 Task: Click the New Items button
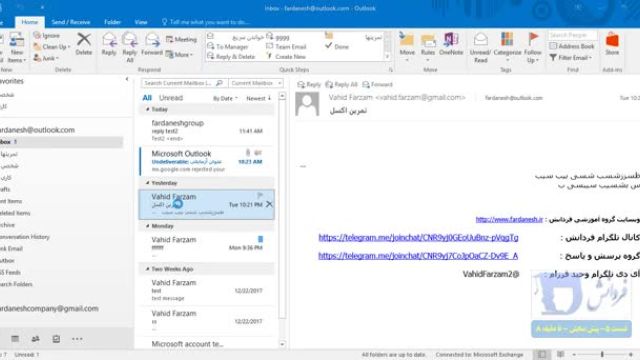[17, 47]
